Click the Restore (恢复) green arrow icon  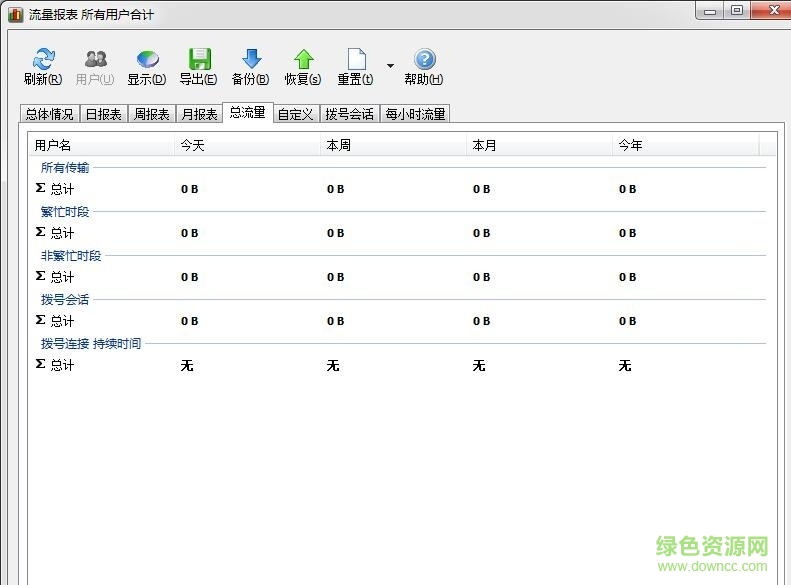pos(303,61)
